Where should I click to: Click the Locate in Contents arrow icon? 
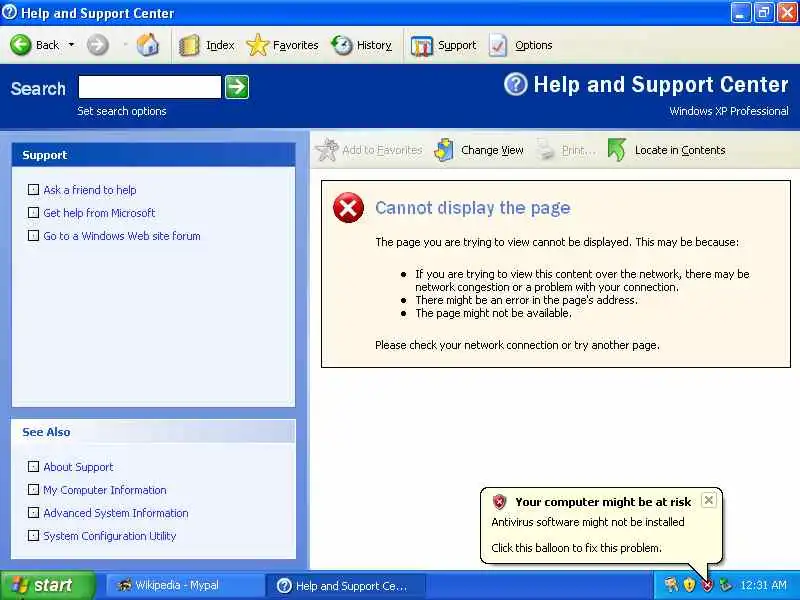(x=617, y=150)
